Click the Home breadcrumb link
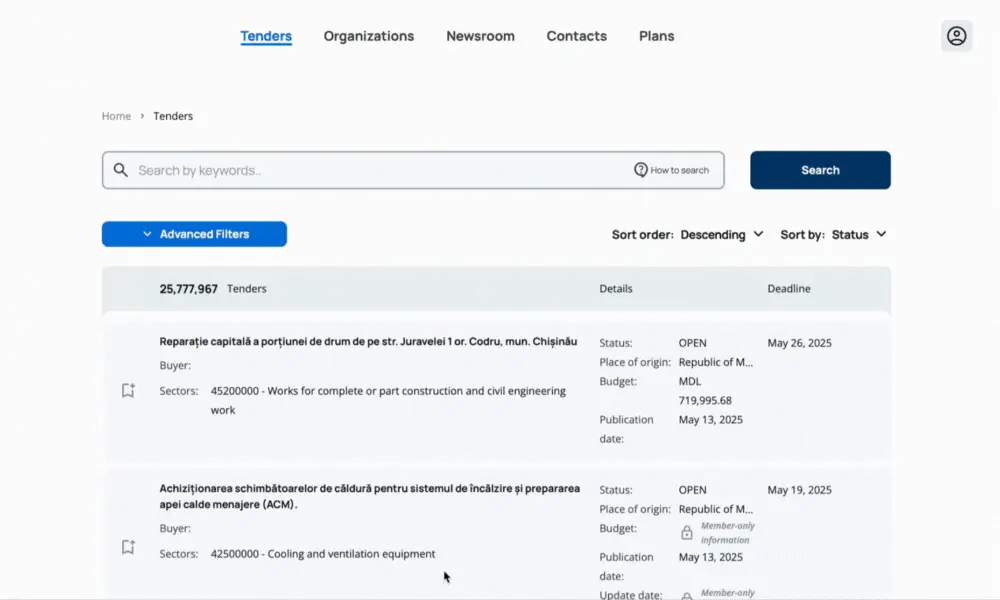The width and height of the screenshot is (1000, 600). 116,116
